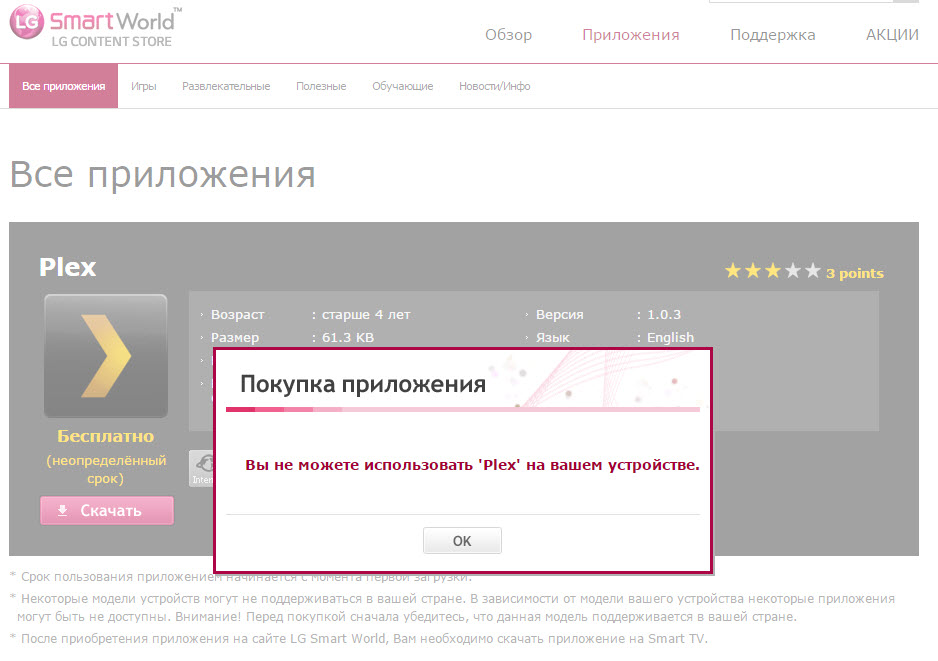Switch to the Игры category tab
Viewport: 938px width, 661px height.
tap(144, 86)
